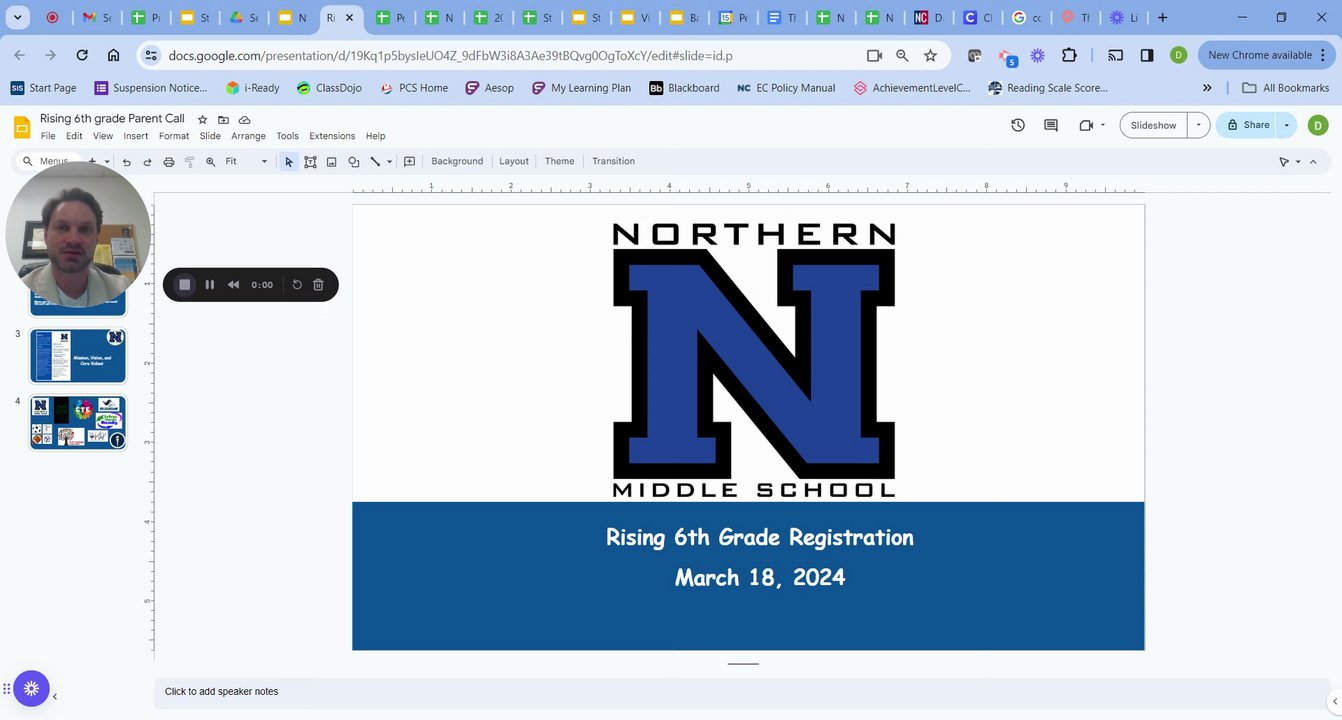Delete the recording with the trash icon

click(x=318, y=285)
